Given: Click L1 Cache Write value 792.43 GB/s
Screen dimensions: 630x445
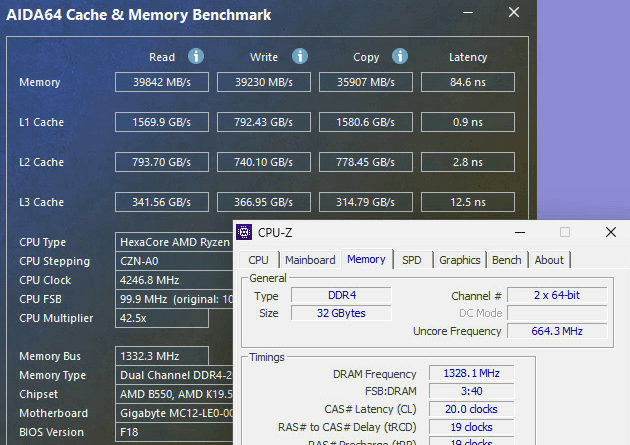Looking at the screenshot, I should pyautogui.click(x=264, y=122).
